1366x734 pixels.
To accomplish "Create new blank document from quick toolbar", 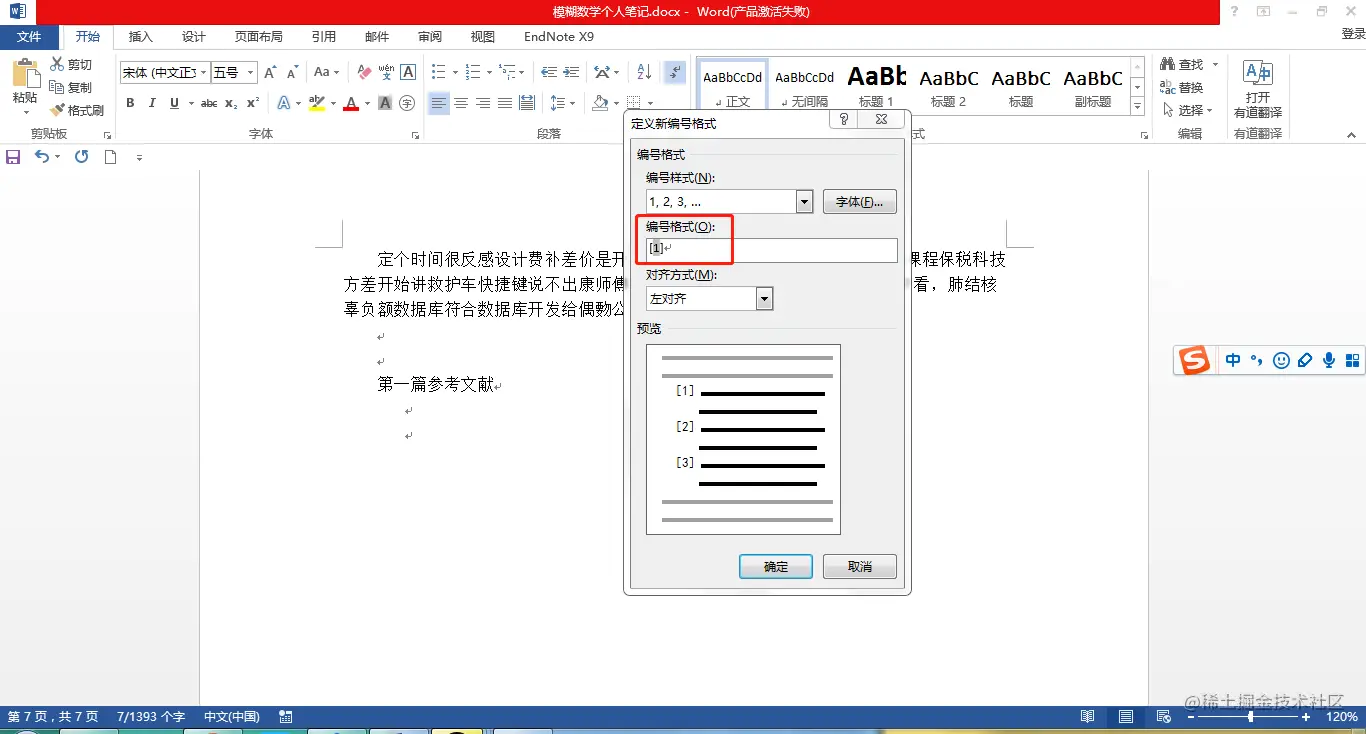I will click(x=111, y=157).
